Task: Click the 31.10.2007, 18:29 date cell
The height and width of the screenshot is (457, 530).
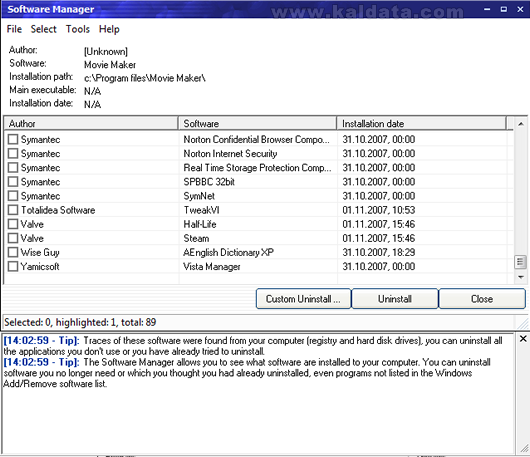Action: pyautogui.click(x=379, y=252)
